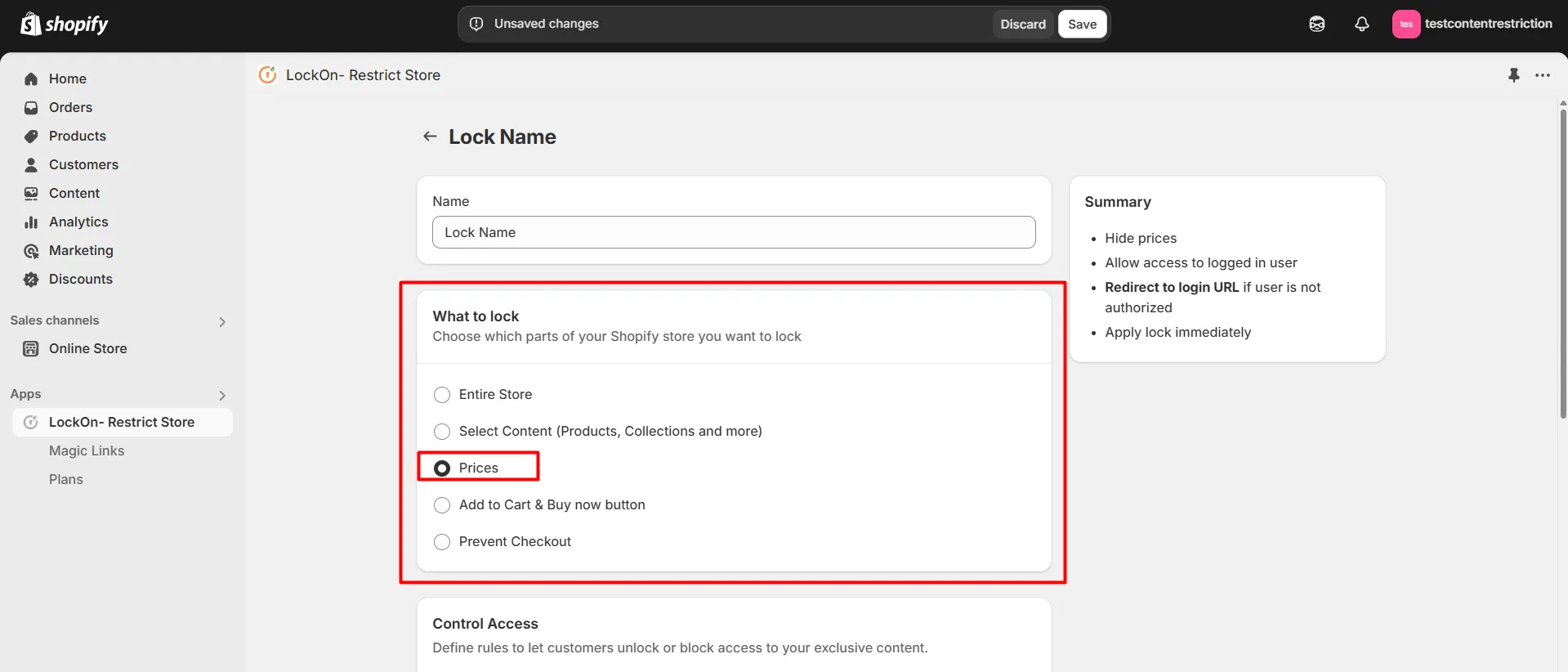The width and height of the screenshot is (1568, 672).
Task: Click the 'Lock Name' page title
Action: pos(503,137)
